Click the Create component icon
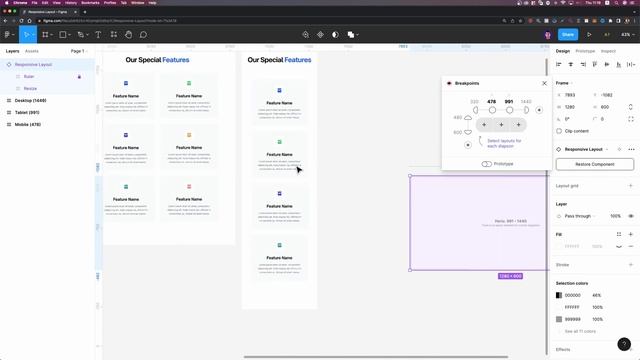Screen dimensions: 640x360 click(320, 35)
